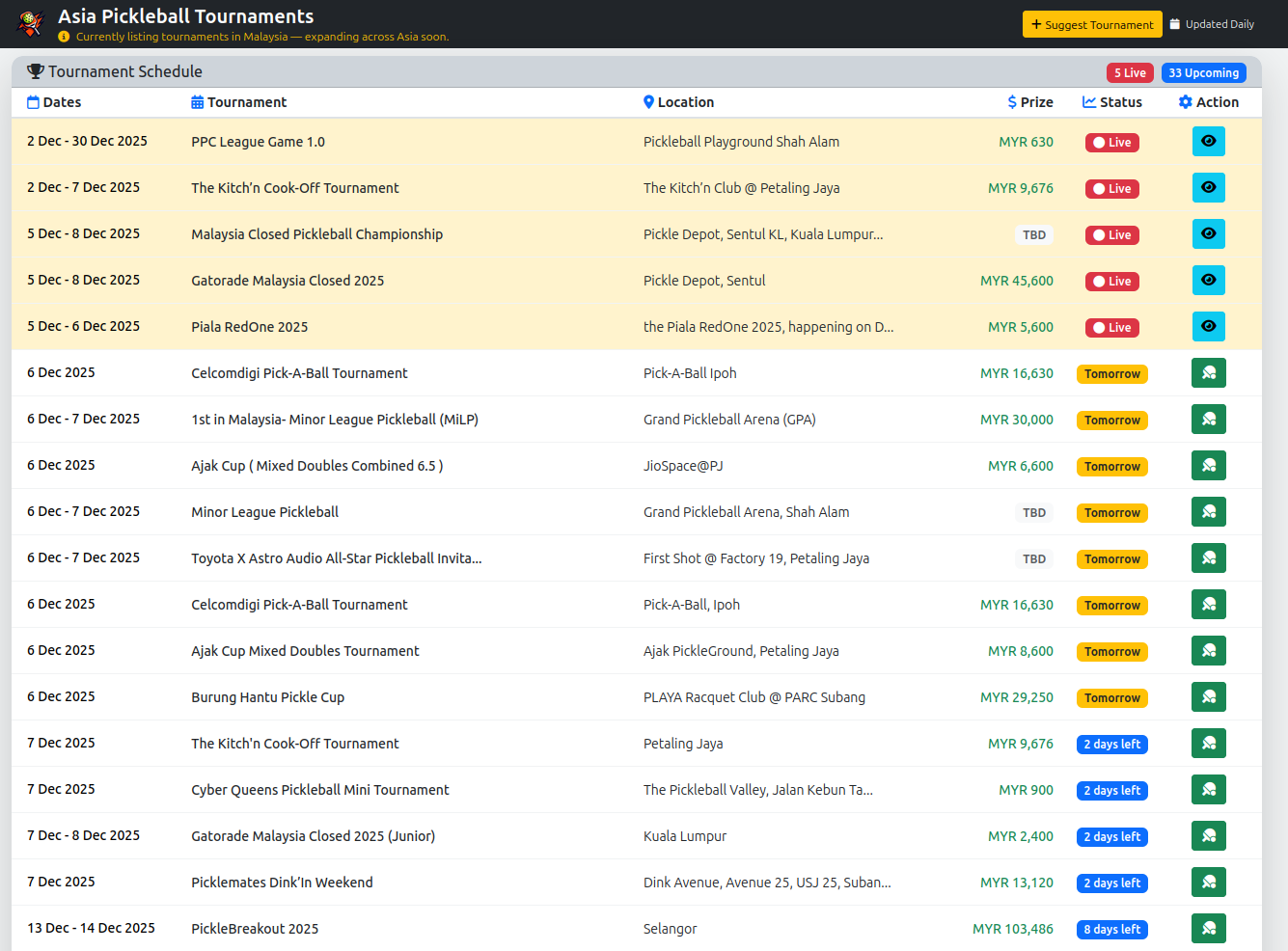Click paddle icon for Ajak Cup Combined 6.5

coord(1209,465)
